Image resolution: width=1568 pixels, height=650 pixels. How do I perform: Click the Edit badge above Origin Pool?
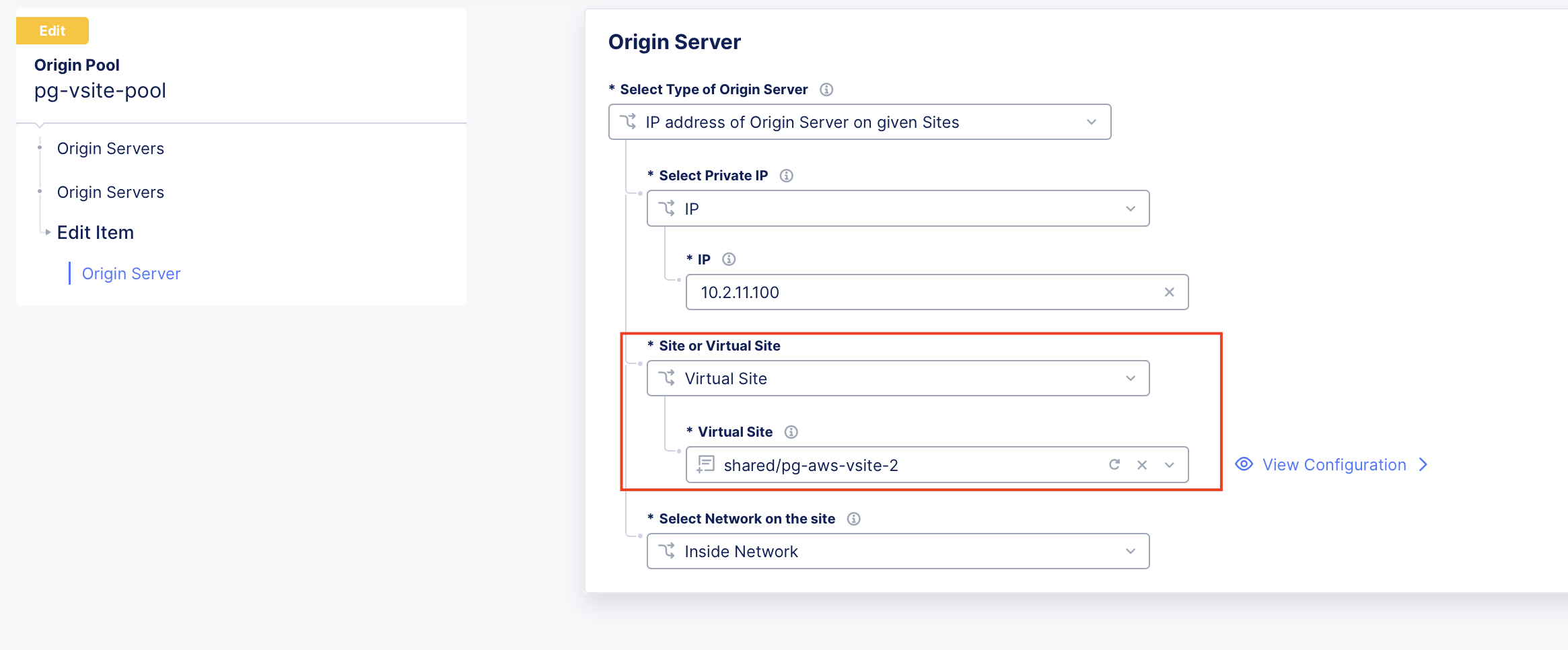(52, 30)
